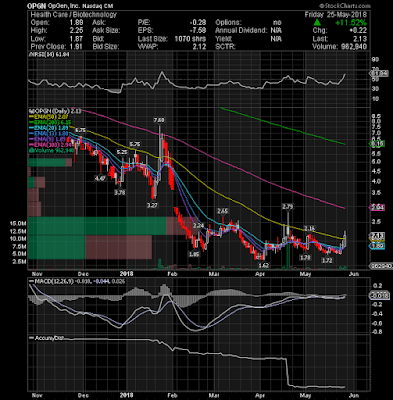Click the Prev Close value 1.91
Screen dimensions: 393x400
coord(75,47)
